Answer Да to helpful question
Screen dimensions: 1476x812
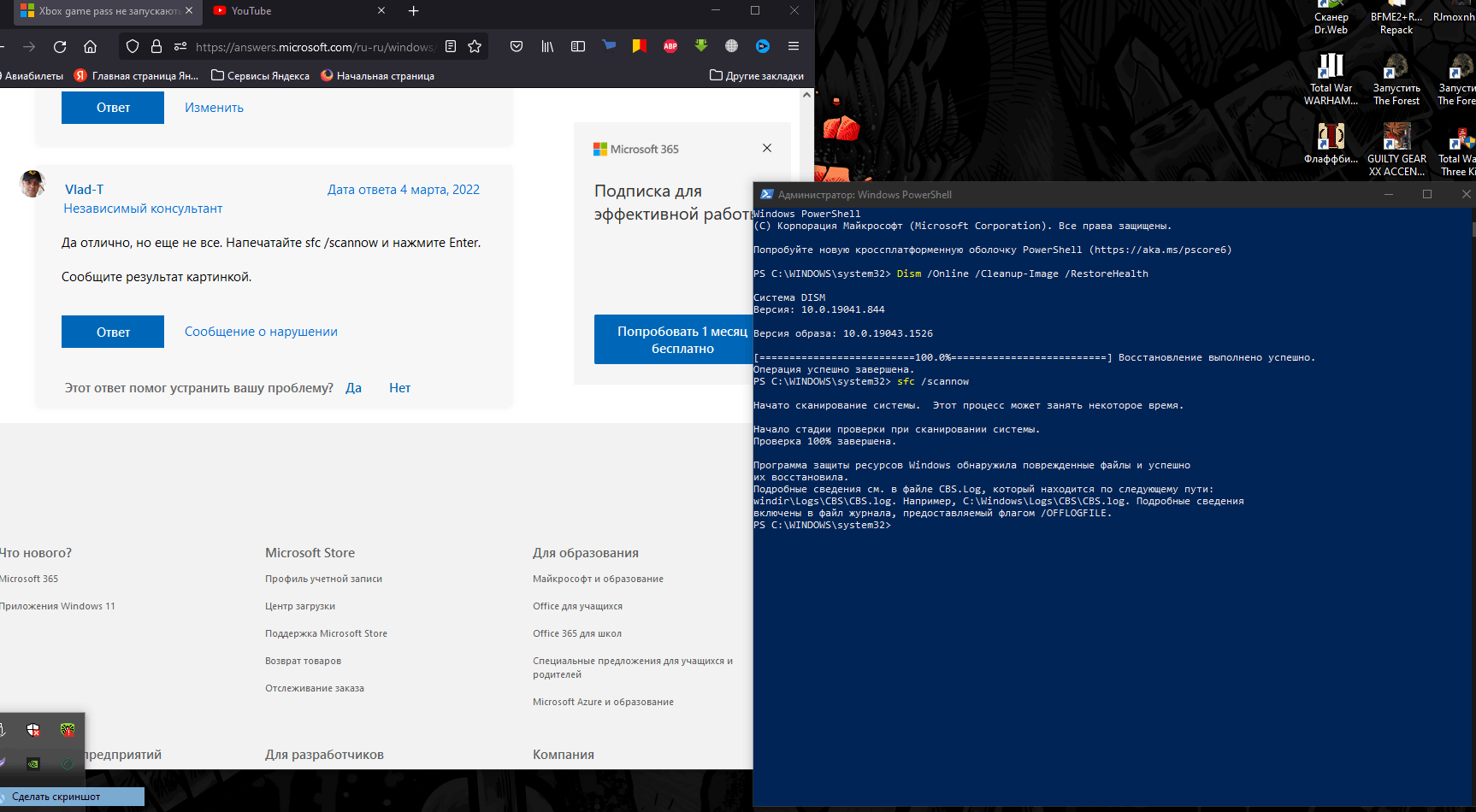pyautogui.click(x=353, y=388)
